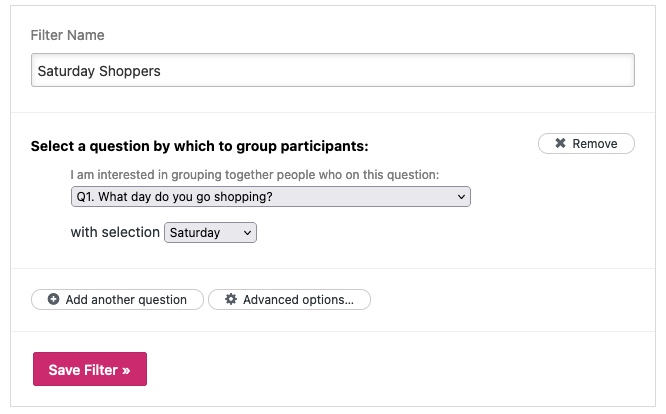Click the gear icon for advanced options

click(x=231, y=299)
